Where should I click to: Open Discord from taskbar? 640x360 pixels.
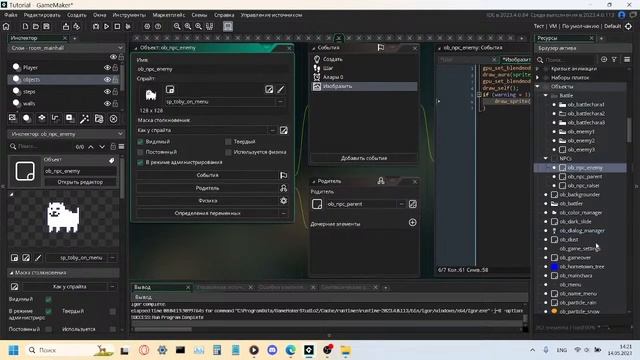coord(272,350)
